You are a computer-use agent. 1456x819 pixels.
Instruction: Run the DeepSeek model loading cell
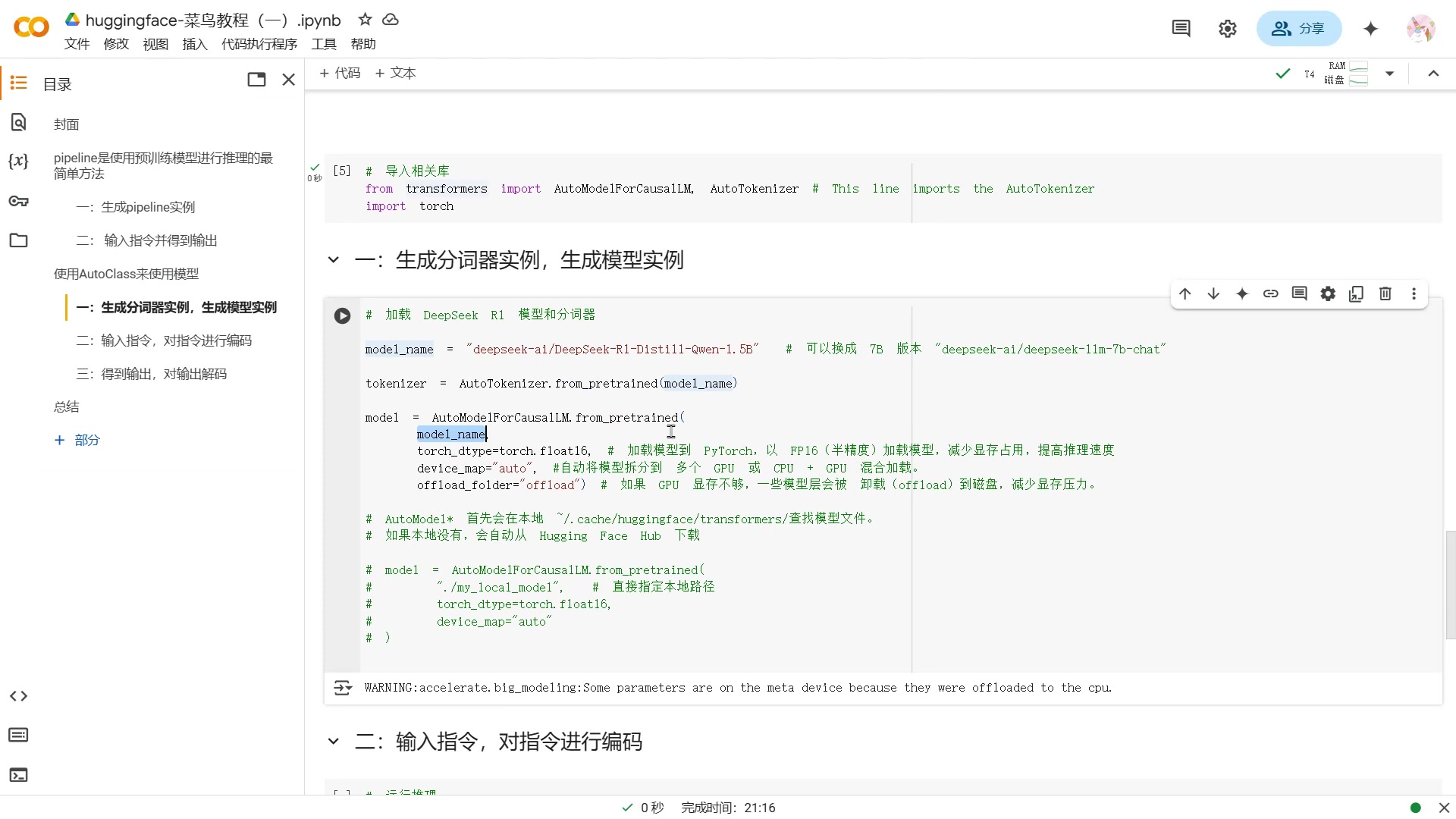343,315
